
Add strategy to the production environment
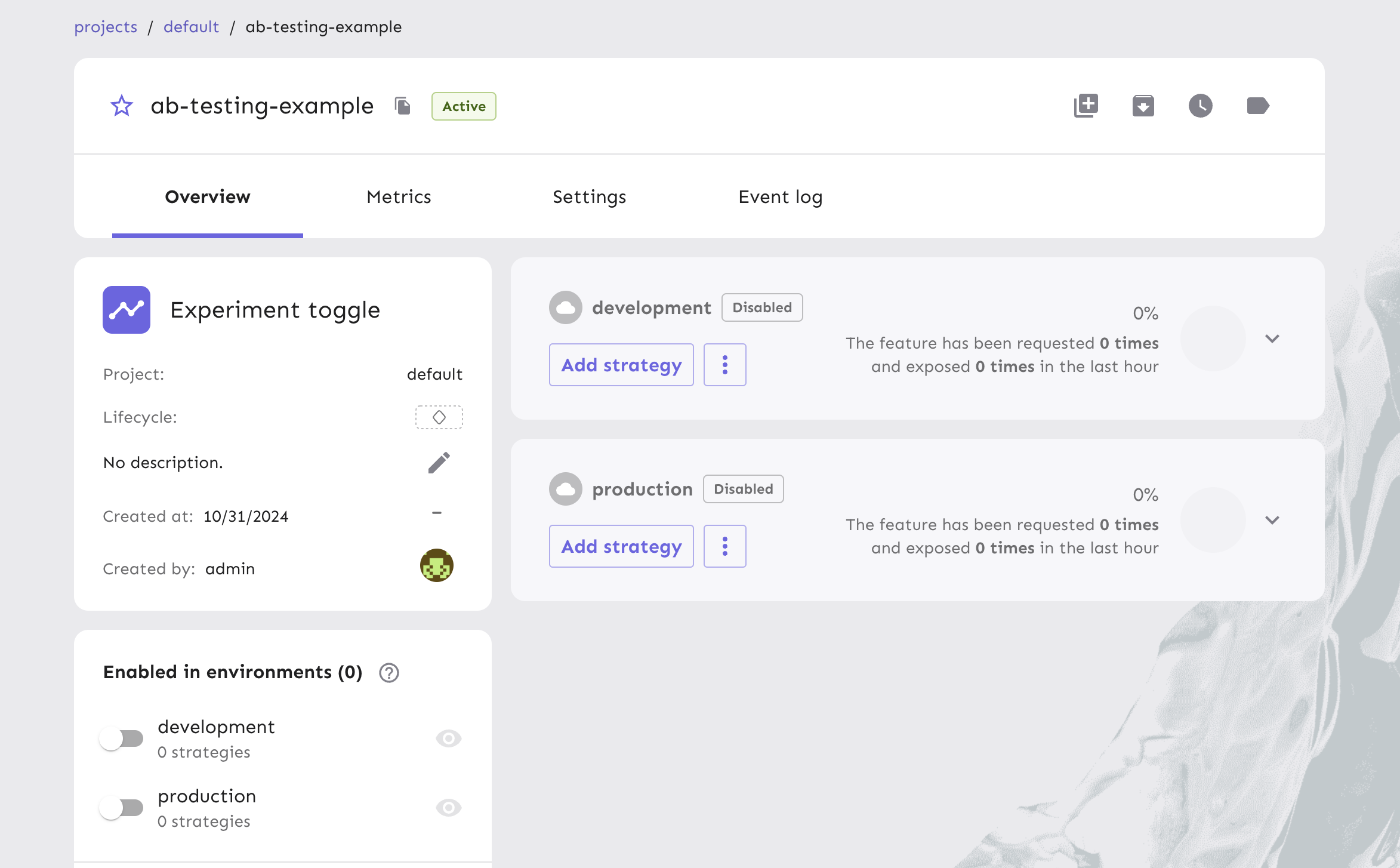click(621, 546)
